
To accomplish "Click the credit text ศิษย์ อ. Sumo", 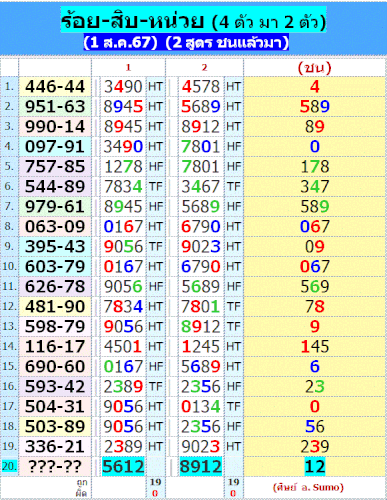I will click(x=308, y=487).
